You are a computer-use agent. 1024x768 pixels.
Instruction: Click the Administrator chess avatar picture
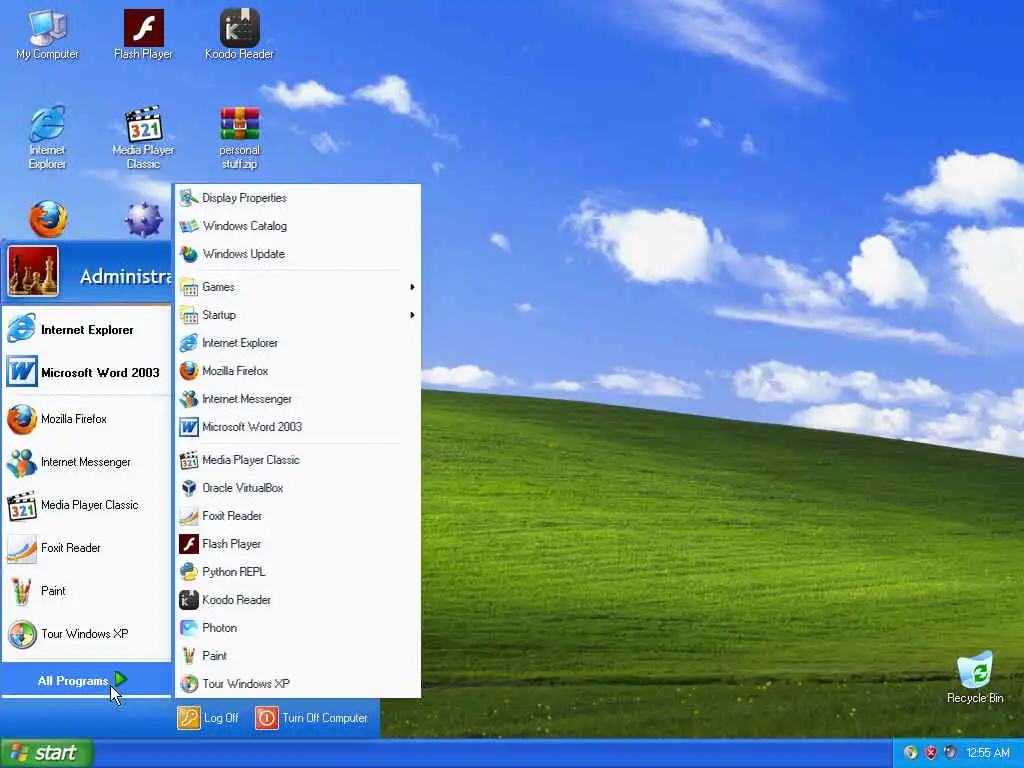[33, 272]
